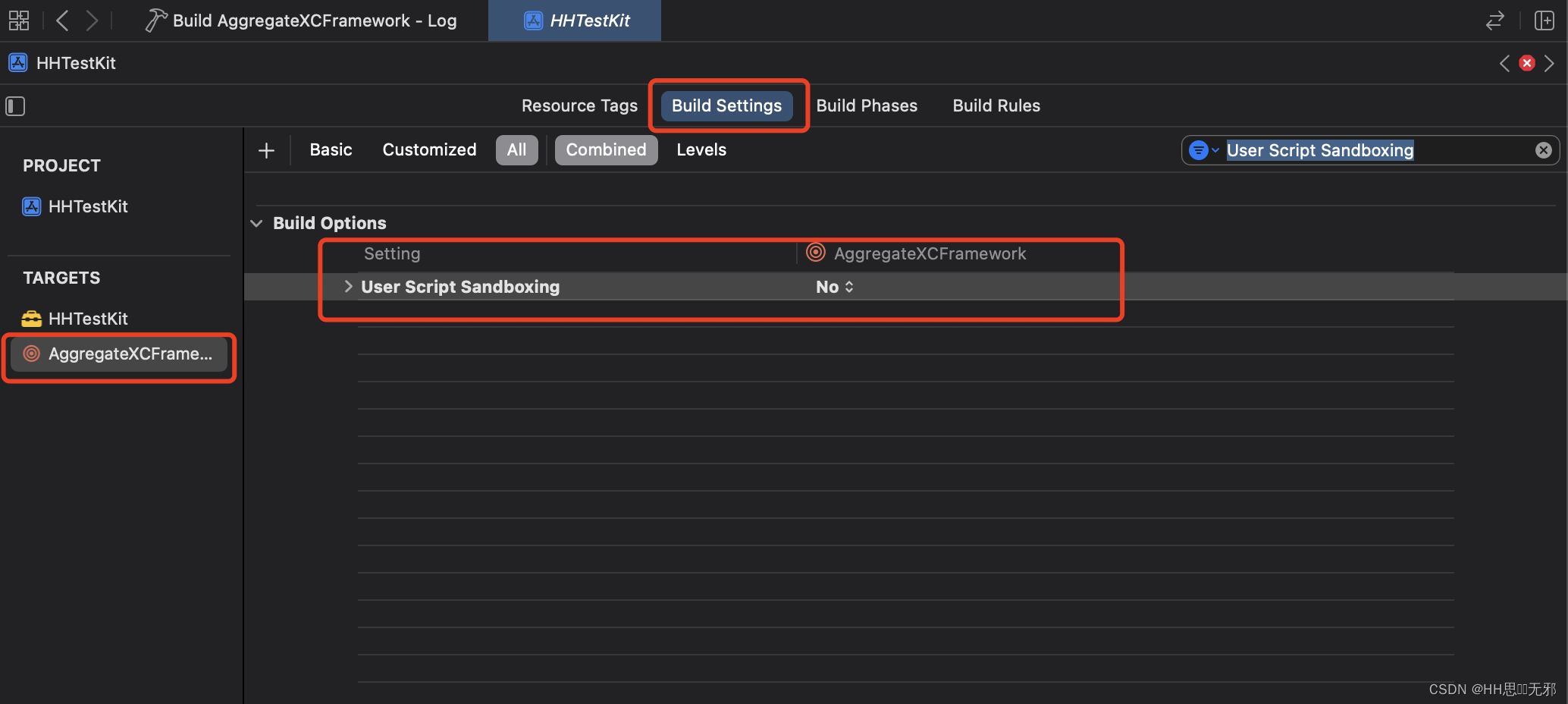This screenshot has height=704, width=1568.
Task: Show Basic build settings
Action: click(x=331, y=149)
